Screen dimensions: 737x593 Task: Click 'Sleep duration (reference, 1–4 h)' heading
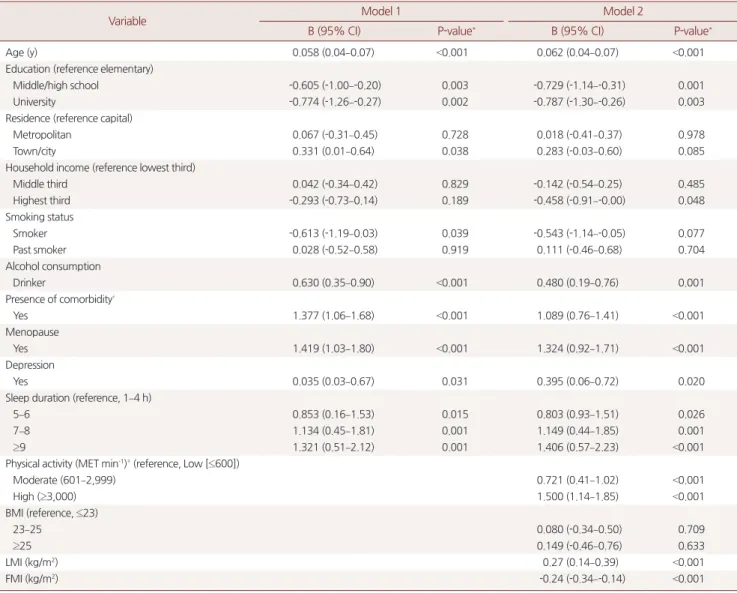point(78,398)
